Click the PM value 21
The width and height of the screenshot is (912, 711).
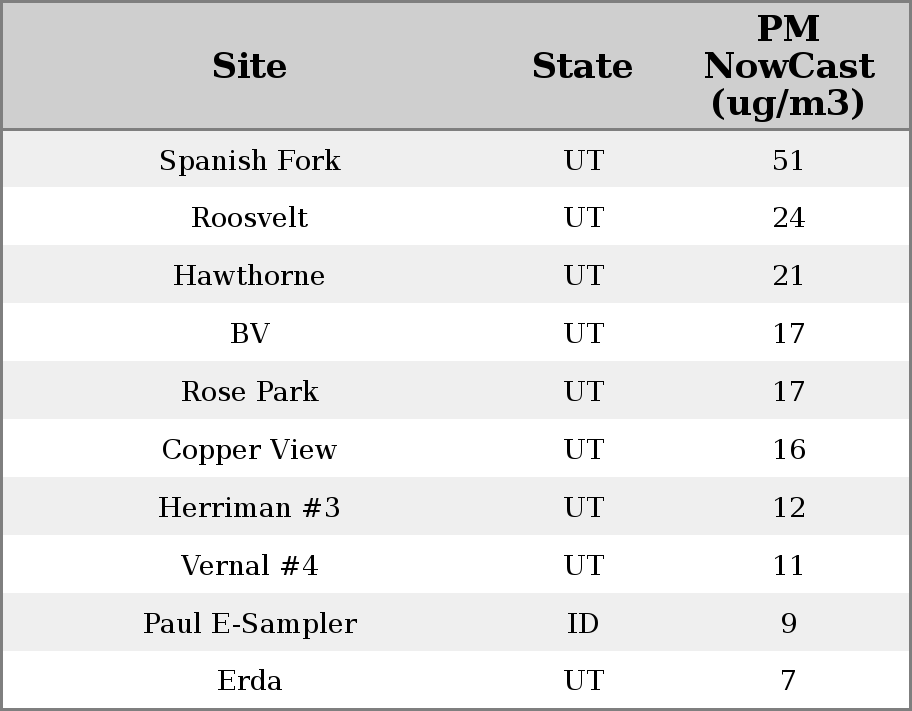click(x=788, y=276)
